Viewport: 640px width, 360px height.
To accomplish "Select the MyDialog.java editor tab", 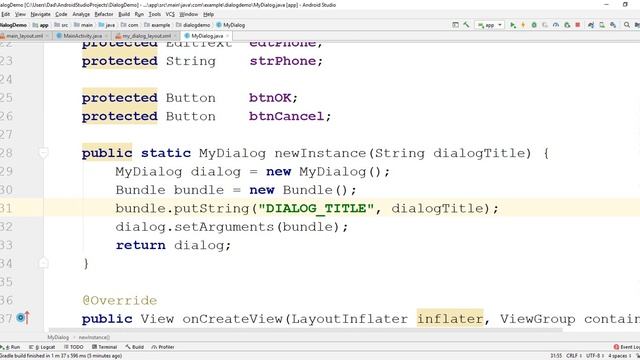I will [x=207, y=36].
